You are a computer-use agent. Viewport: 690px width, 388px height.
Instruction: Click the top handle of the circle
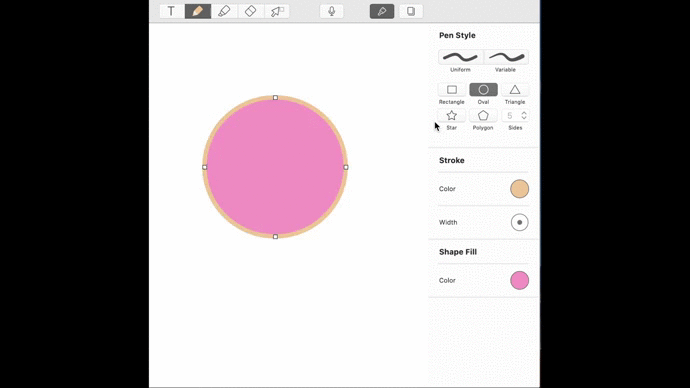pos(275,98)
